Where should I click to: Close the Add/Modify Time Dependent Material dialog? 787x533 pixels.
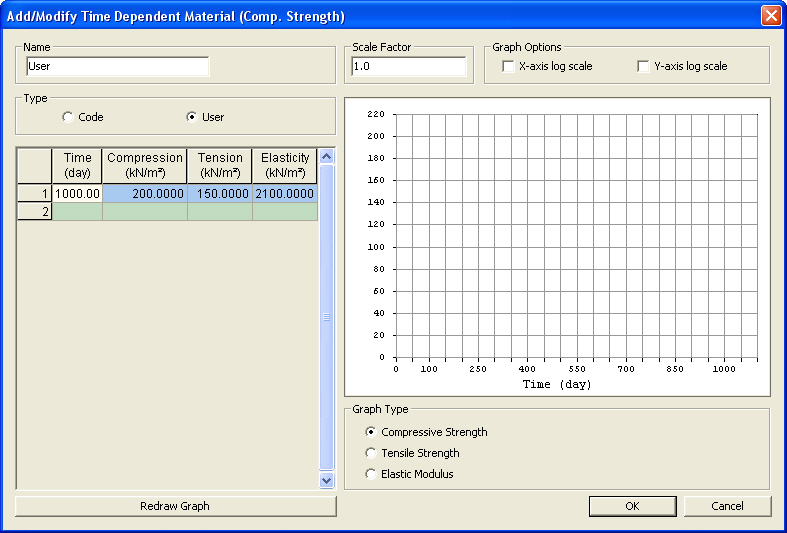770,16
